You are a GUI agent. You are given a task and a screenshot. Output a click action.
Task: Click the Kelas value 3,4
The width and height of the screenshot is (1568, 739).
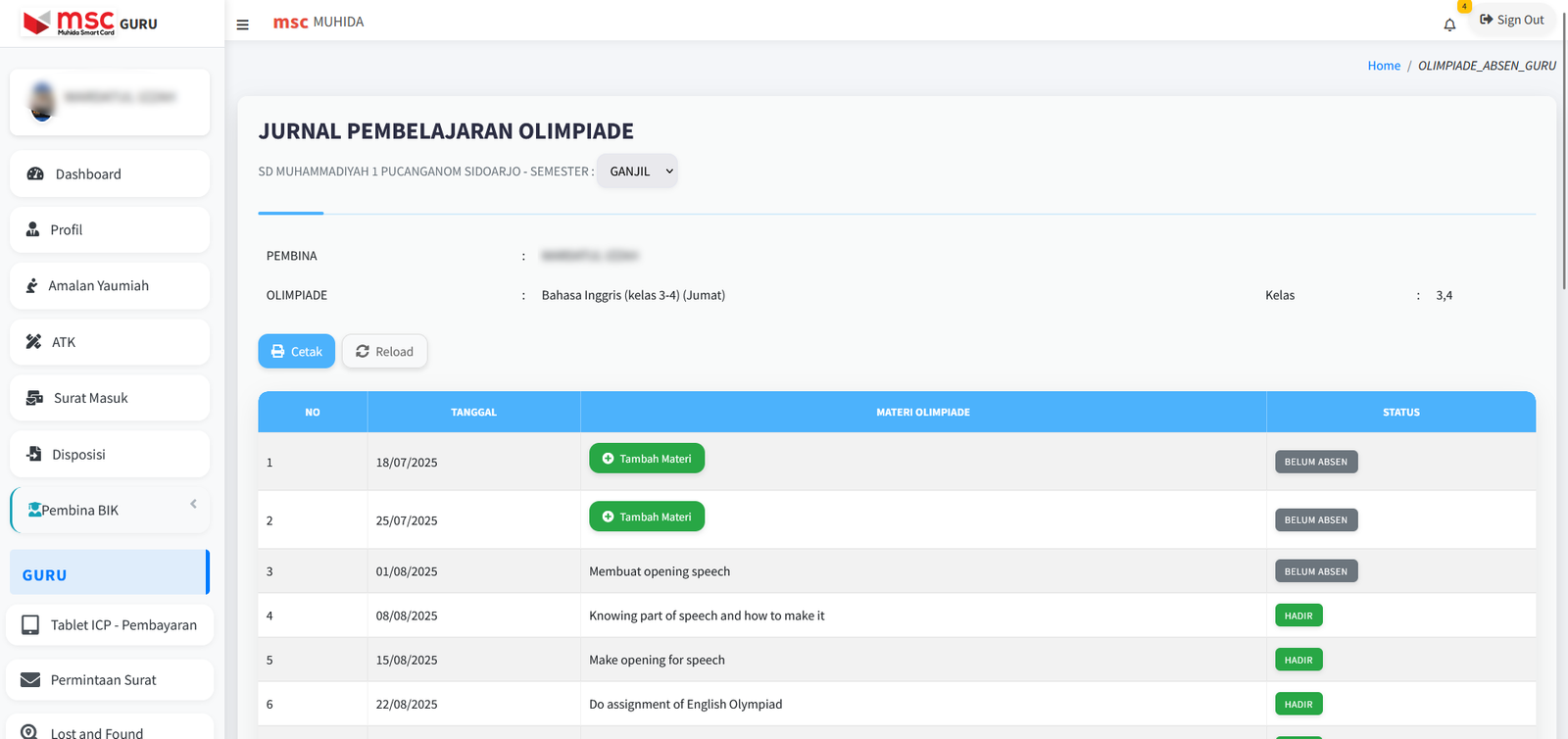pos(1445,295)
